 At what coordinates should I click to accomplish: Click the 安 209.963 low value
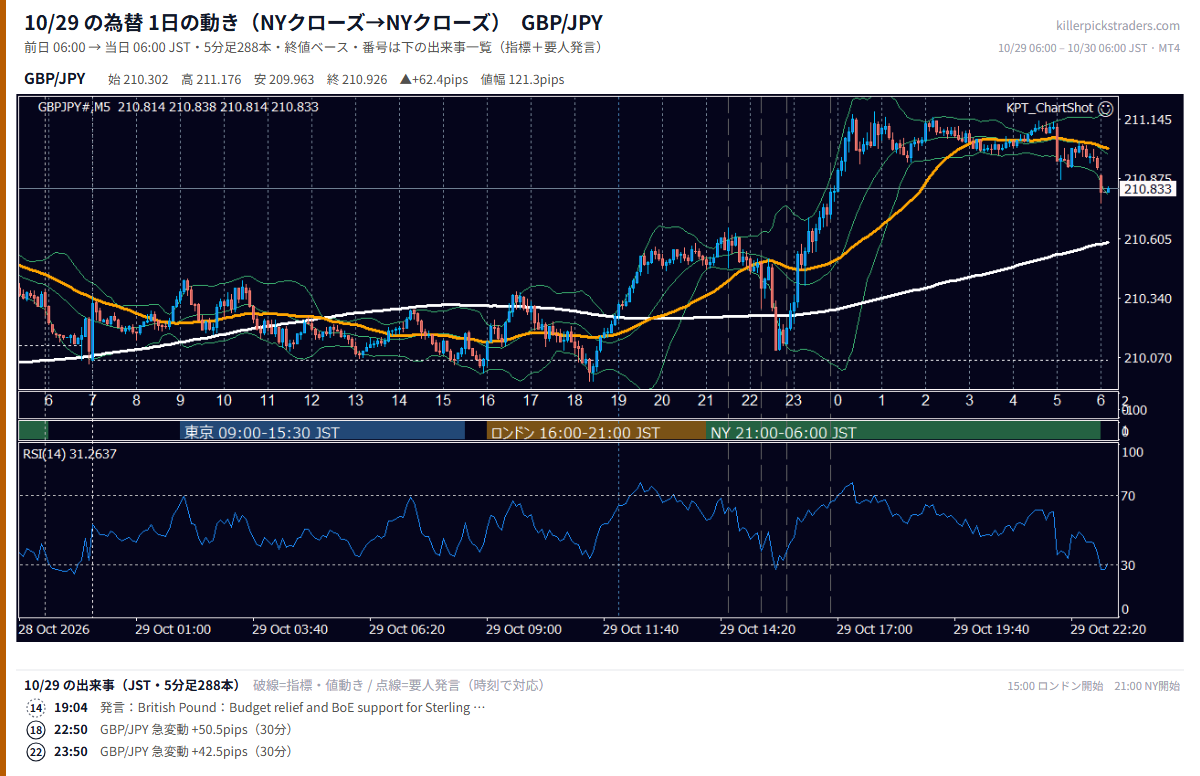284,79
